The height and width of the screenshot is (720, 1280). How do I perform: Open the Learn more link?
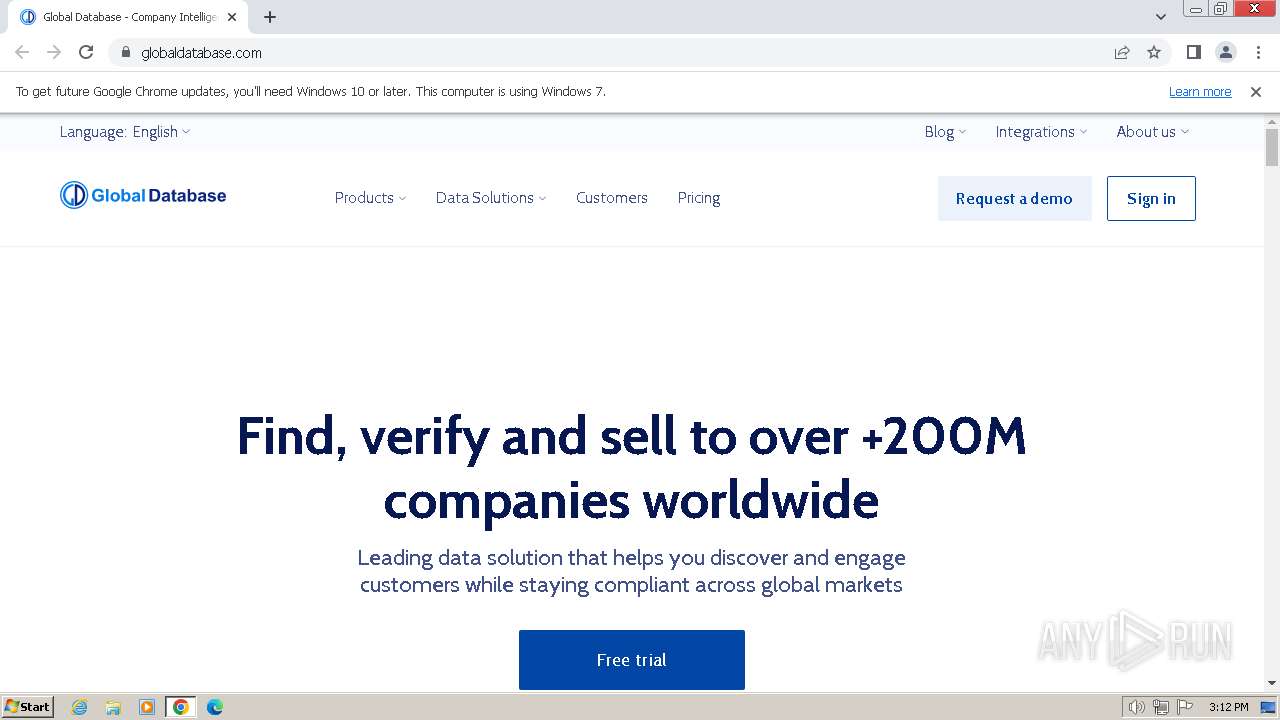[x=1200, y=91]
